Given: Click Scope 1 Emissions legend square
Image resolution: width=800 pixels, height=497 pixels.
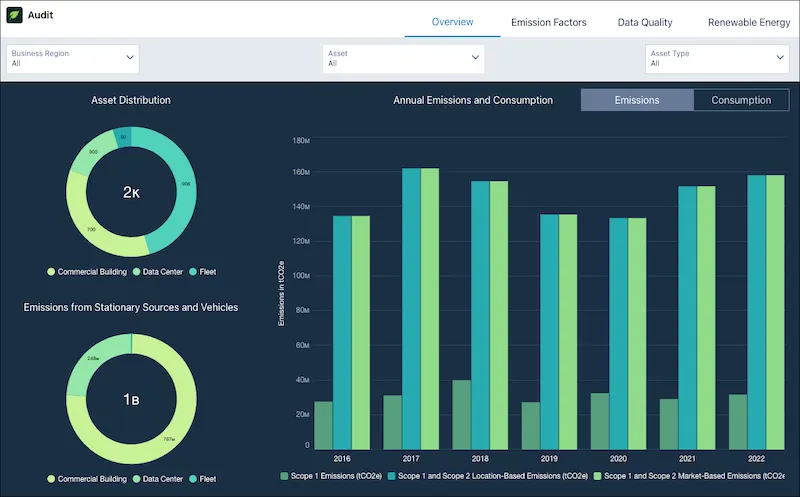Looking at the screenshot, I should click(284, 476).
